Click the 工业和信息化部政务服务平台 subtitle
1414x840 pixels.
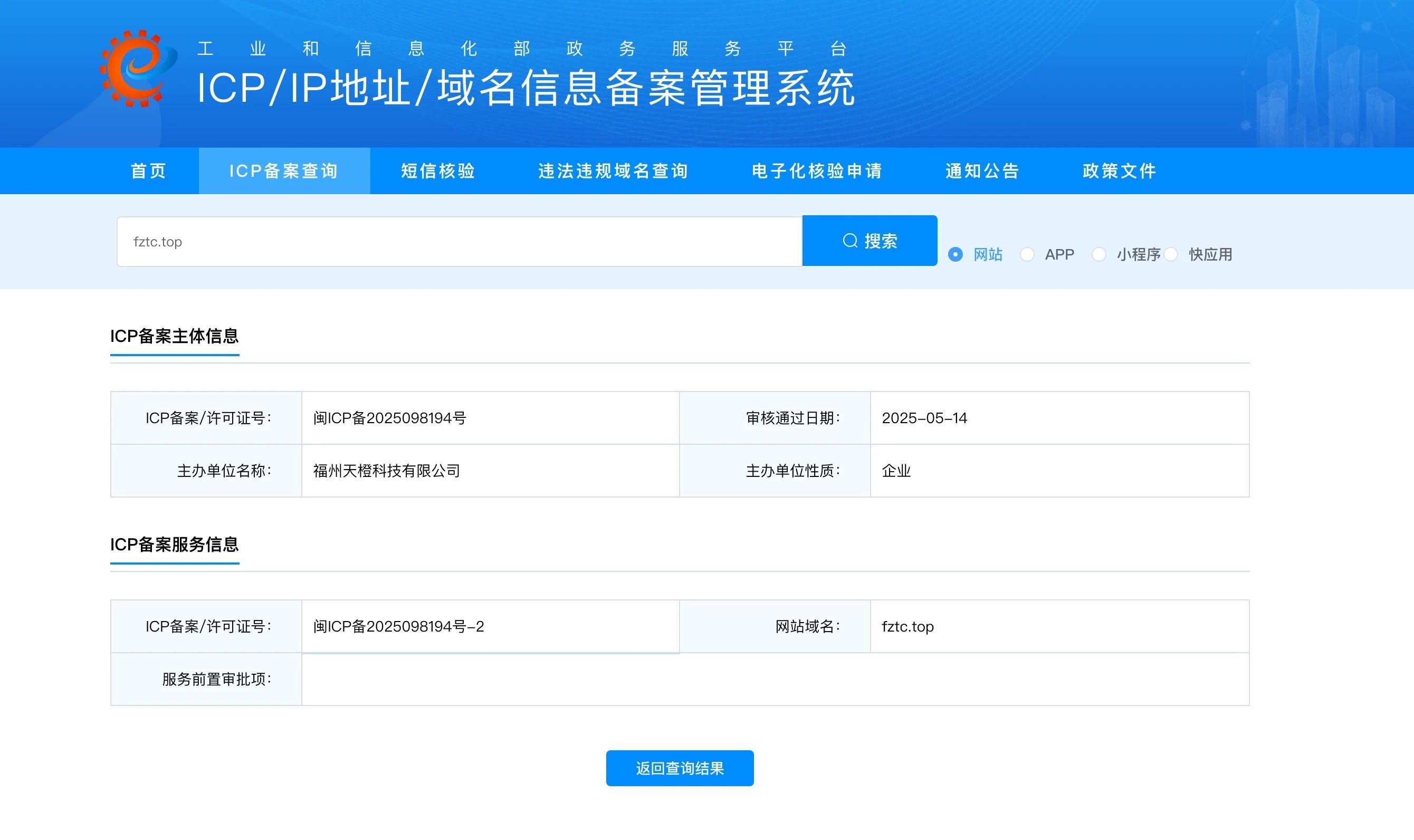tap(522, 49)
